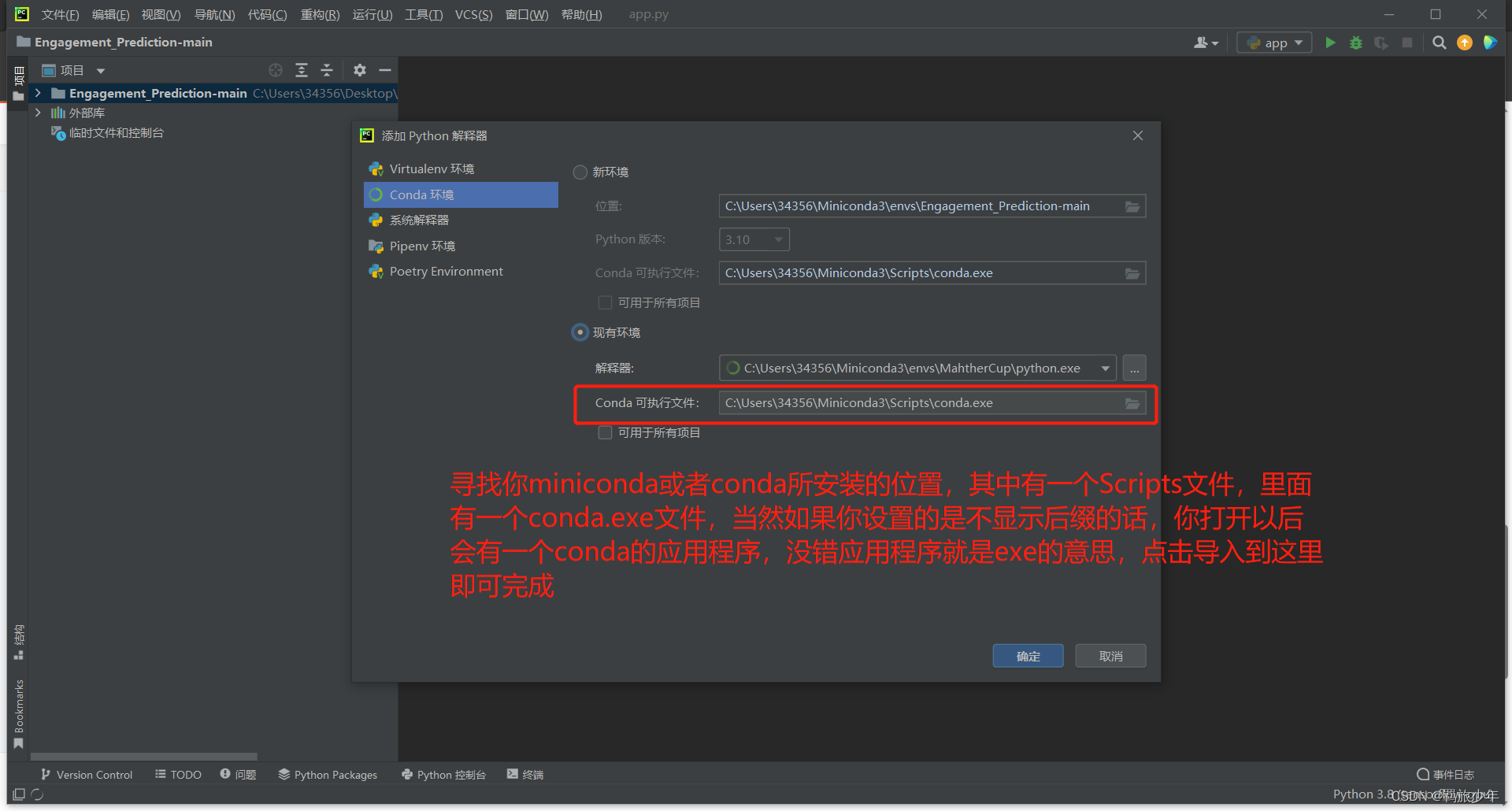Expand the External Libraries (外部库) node

(38, 113)
